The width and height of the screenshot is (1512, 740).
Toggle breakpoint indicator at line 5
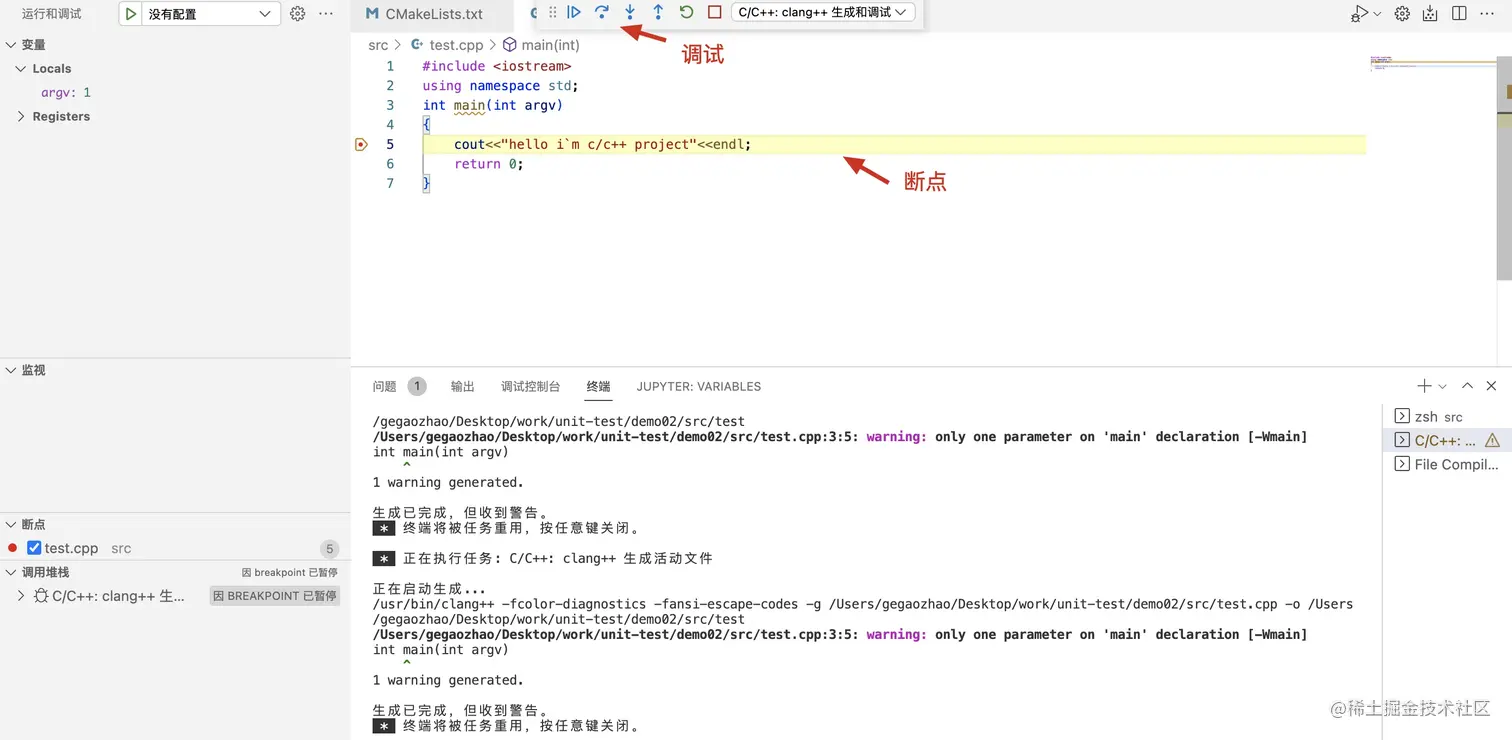(x=361, y=144)
